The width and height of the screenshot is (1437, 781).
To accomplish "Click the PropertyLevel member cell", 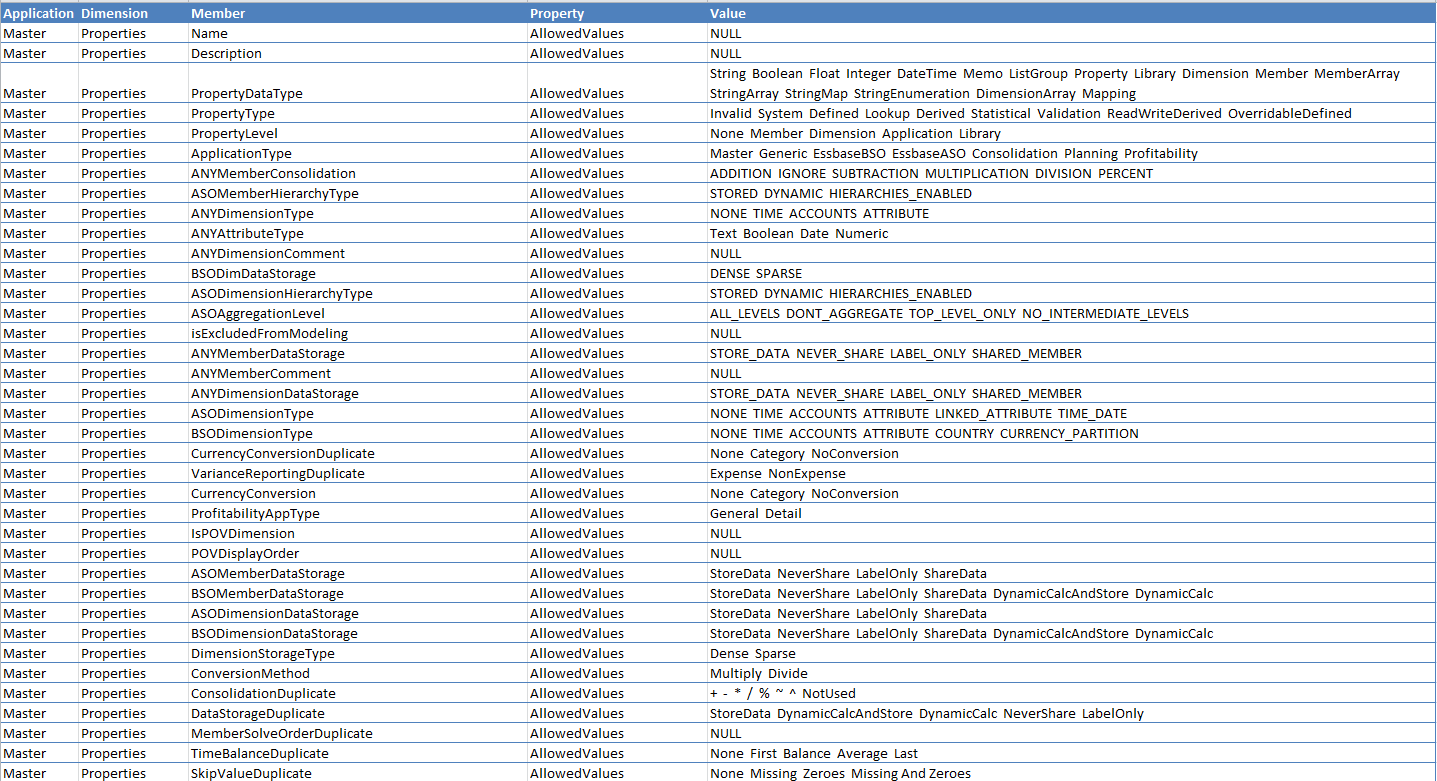I will [357, 134].
